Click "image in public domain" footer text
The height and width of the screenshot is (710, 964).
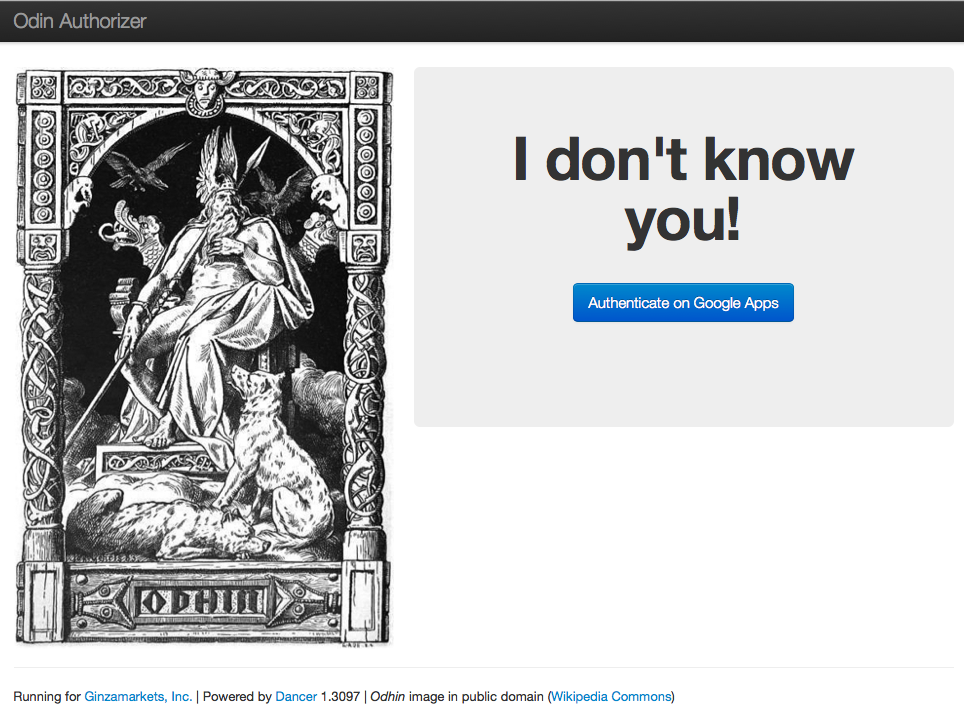click(476, 696)
